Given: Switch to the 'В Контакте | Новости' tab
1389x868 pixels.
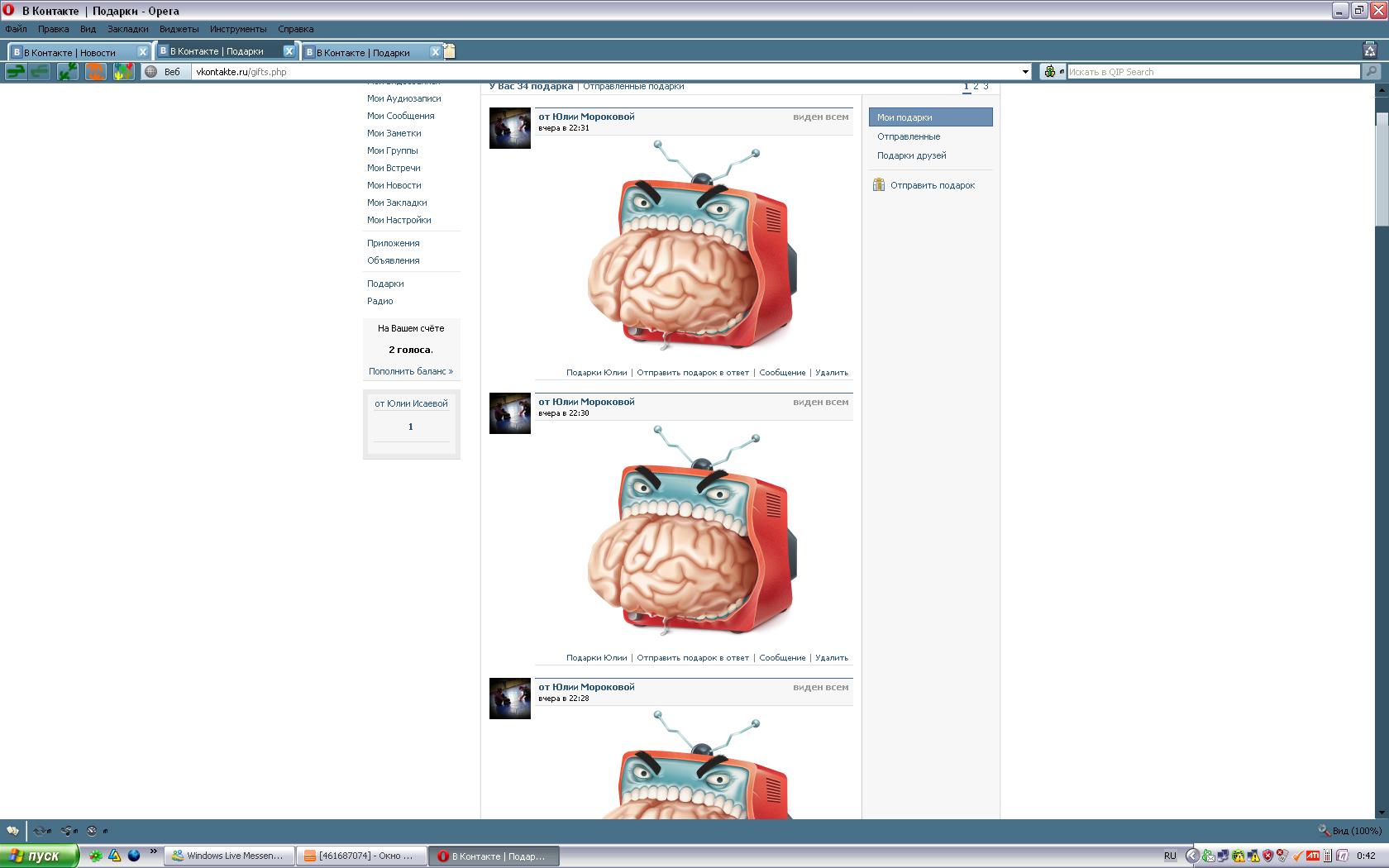Looking at the screenshot, I should point(79,51).
